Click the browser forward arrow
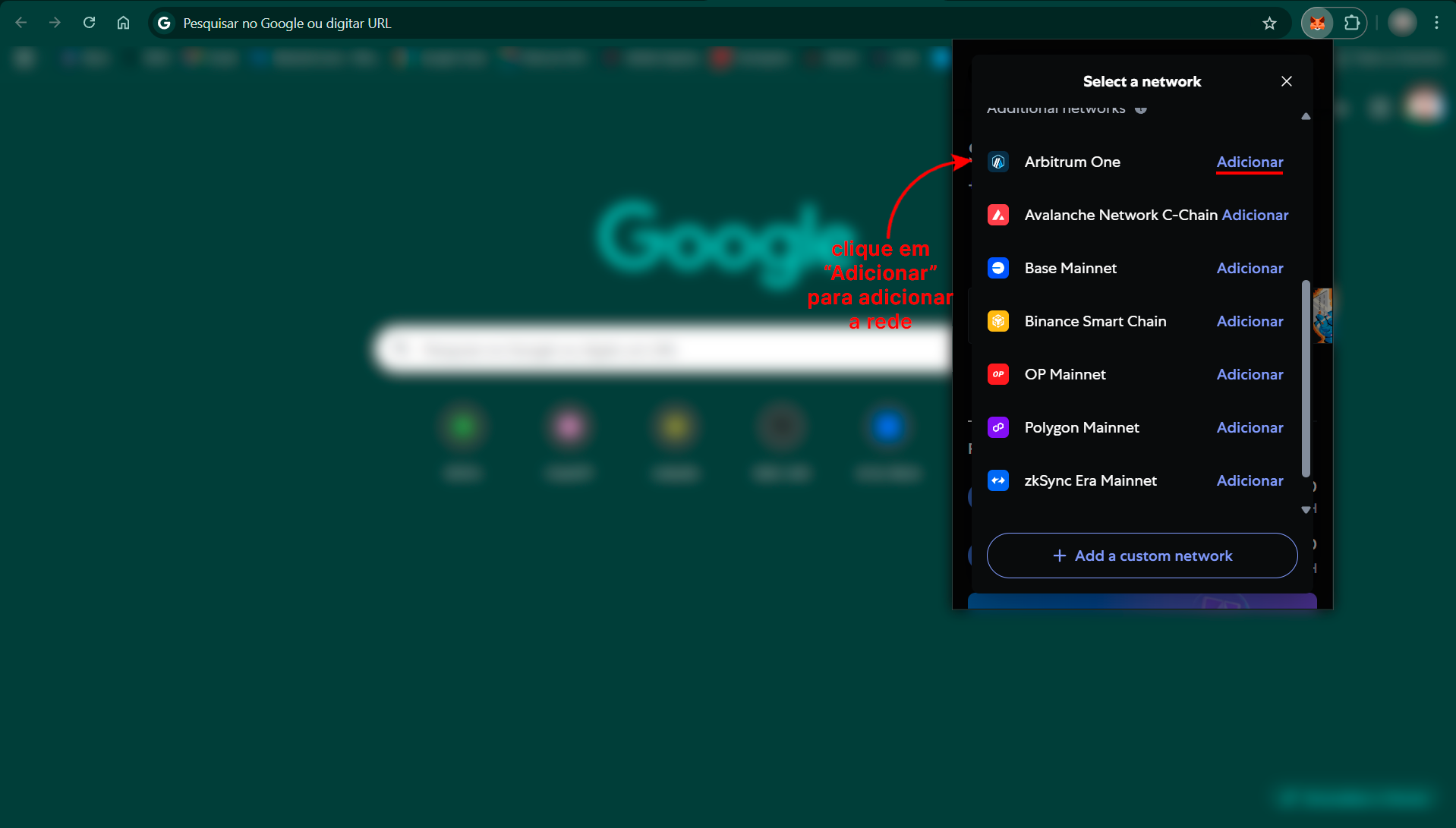The image size is (1456, 828). point(55,23)
